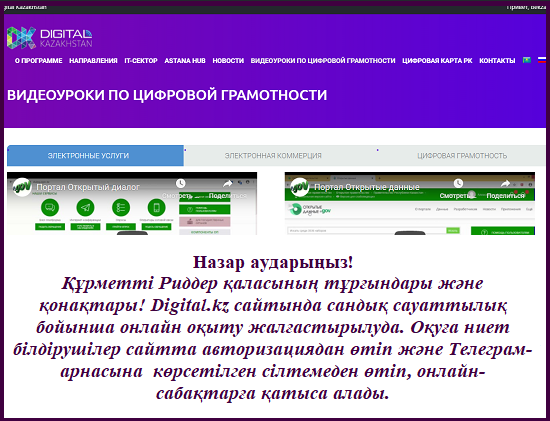Screen dimensions: 550x421
Task: Go to the IT-СЕКТОР section
Action: click(141, 61)
